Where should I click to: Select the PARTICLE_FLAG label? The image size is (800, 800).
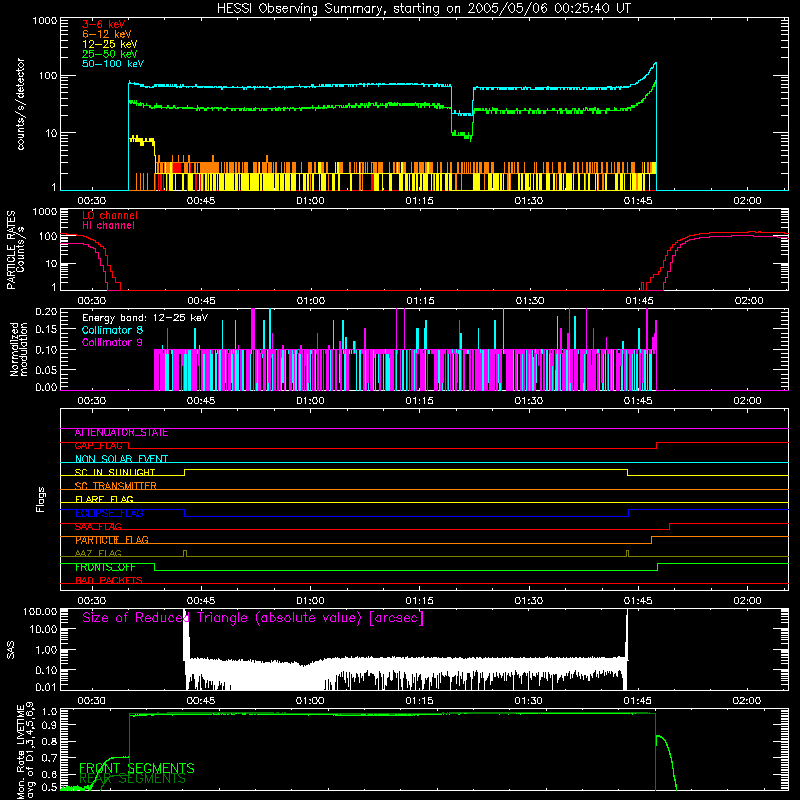click(x=112, y=540)
